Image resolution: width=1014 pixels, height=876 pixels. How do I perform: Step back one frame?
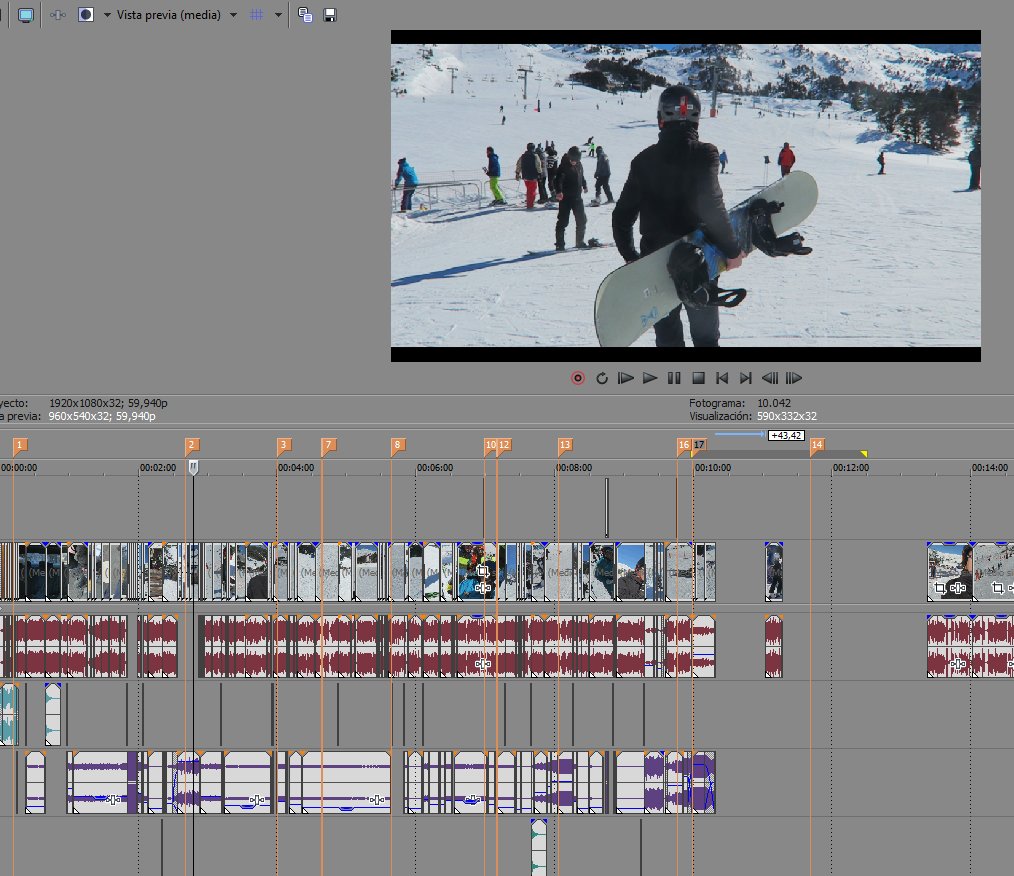tap(770, 378)
